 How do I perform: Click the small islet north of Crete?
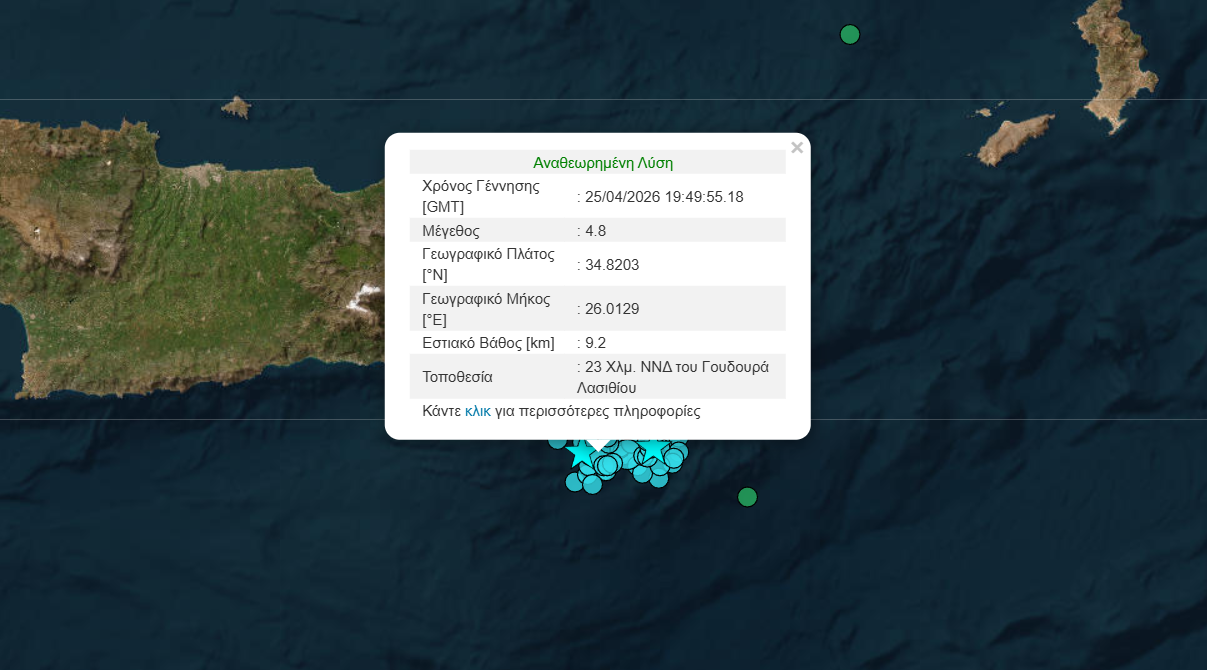tap(236, 105)
